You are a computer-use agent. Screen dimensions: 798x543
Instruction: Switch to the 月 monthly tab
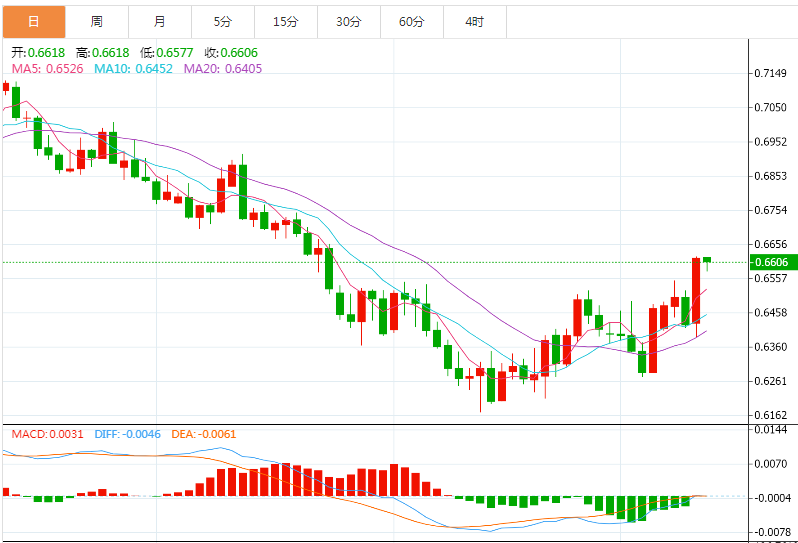160,22
